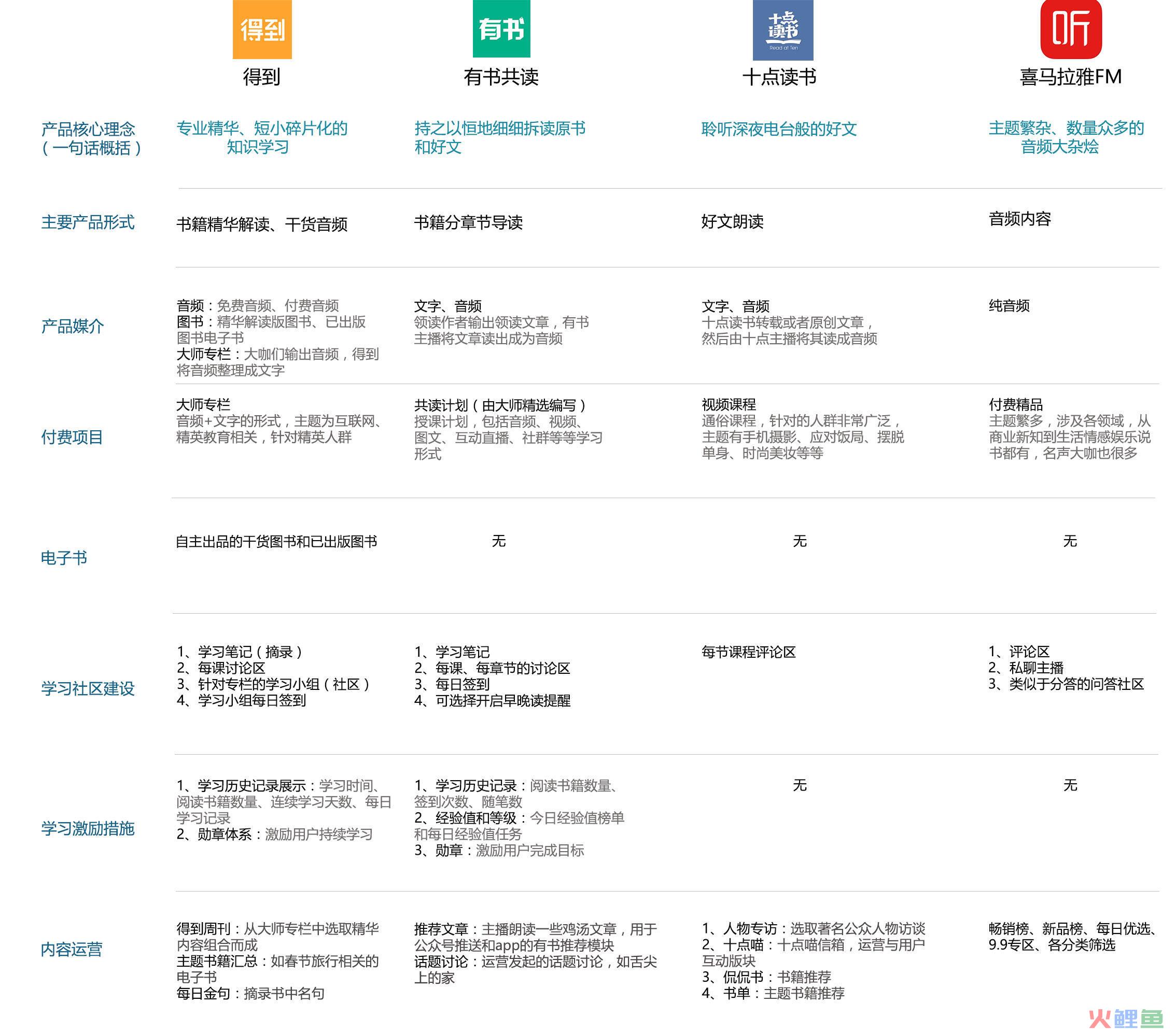Click 2、每课、每章节的讨论区
The image size is (1176, 1031).
(492, 668)
